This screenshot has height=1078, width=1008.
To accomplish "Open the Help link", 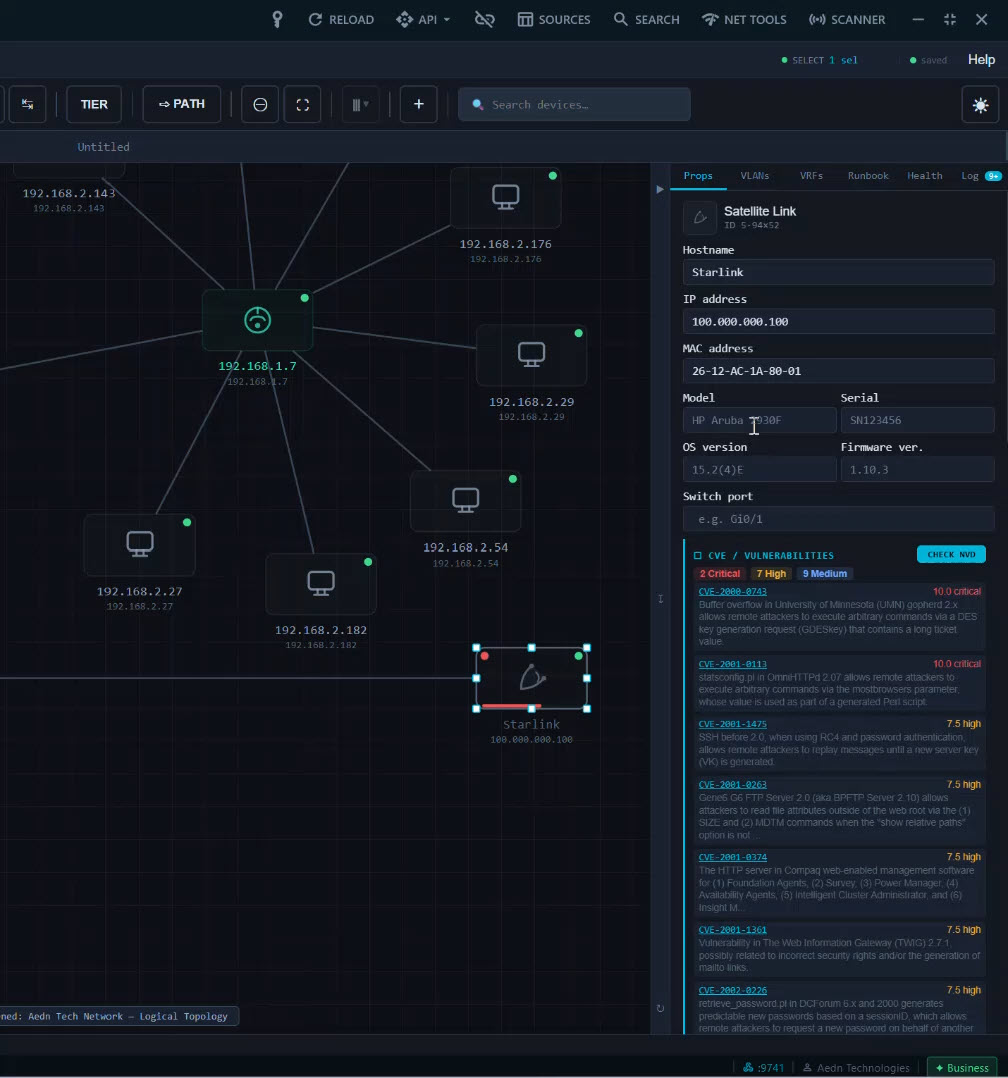I will pyautogui.click(x=981, y=60).
